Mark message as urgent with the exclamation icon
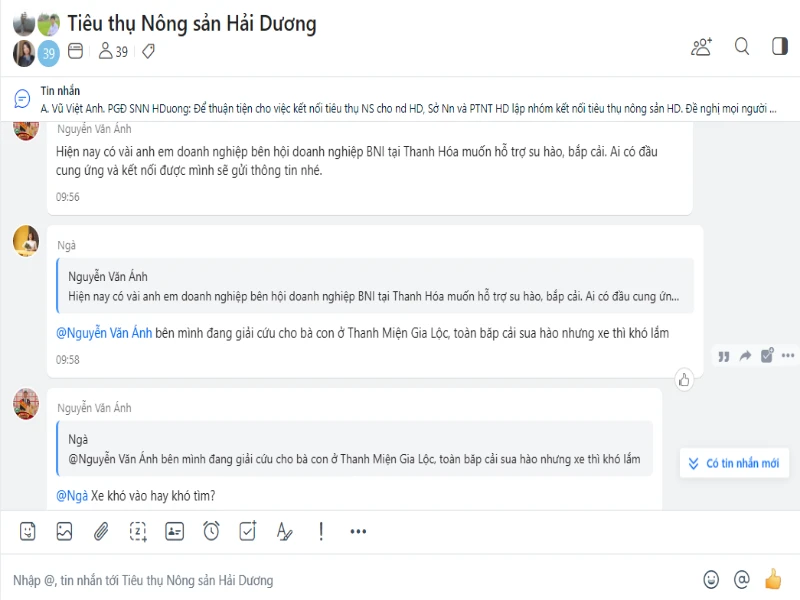This screenshot has width=800, height=600. point(321,532)
